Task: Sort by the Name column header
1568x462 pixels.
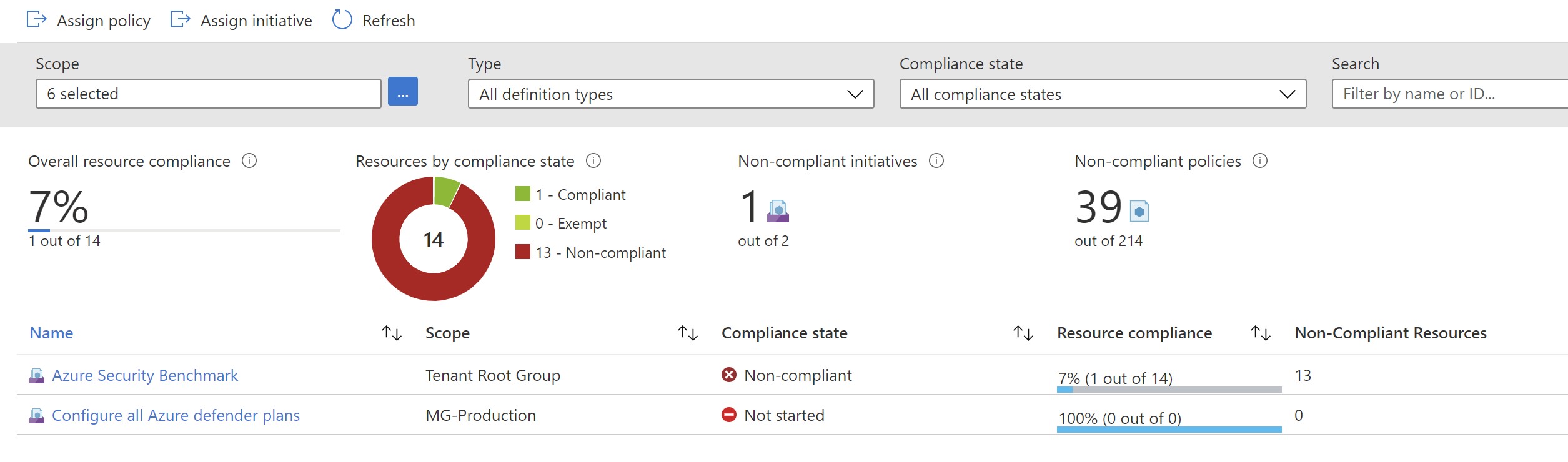Action: [51, 333]
